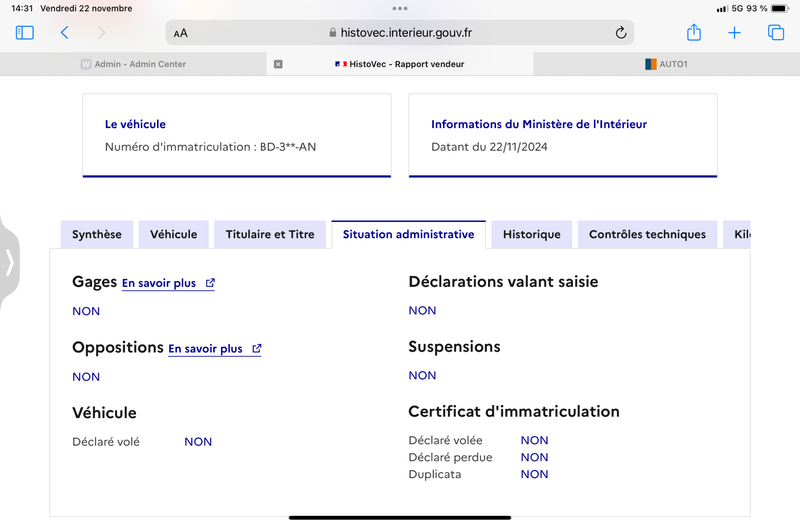Switch to AUTO1 browser tab

(x=666, y=64)
